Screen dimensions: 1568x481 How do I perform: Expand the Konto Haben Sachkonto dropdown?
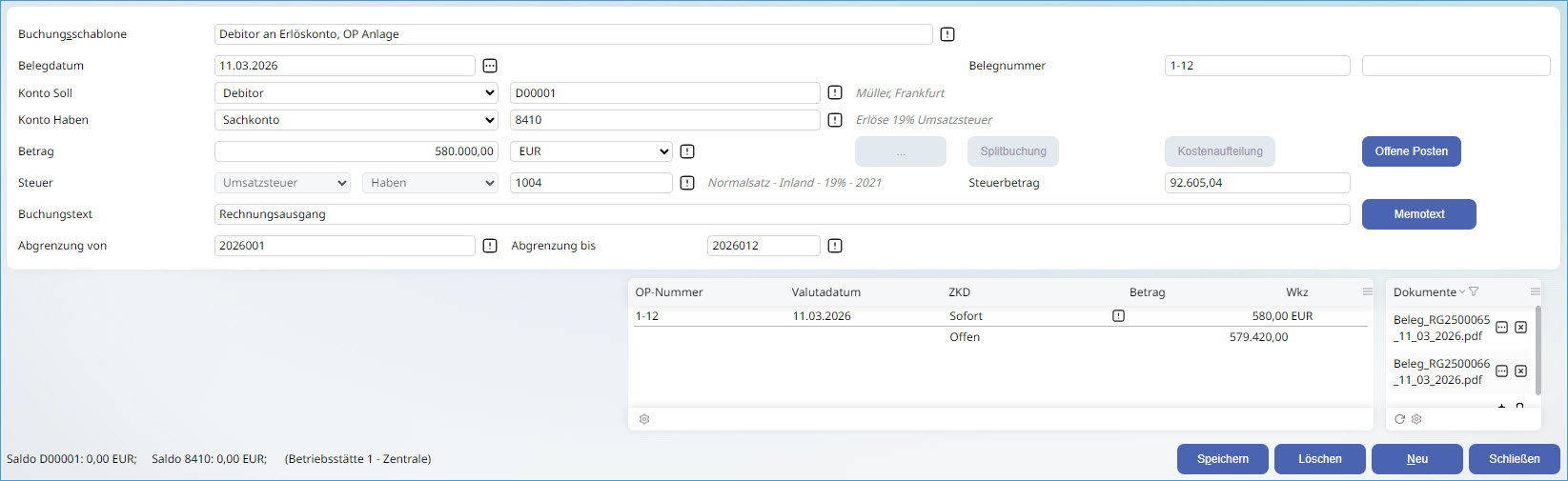coord(356,120)
